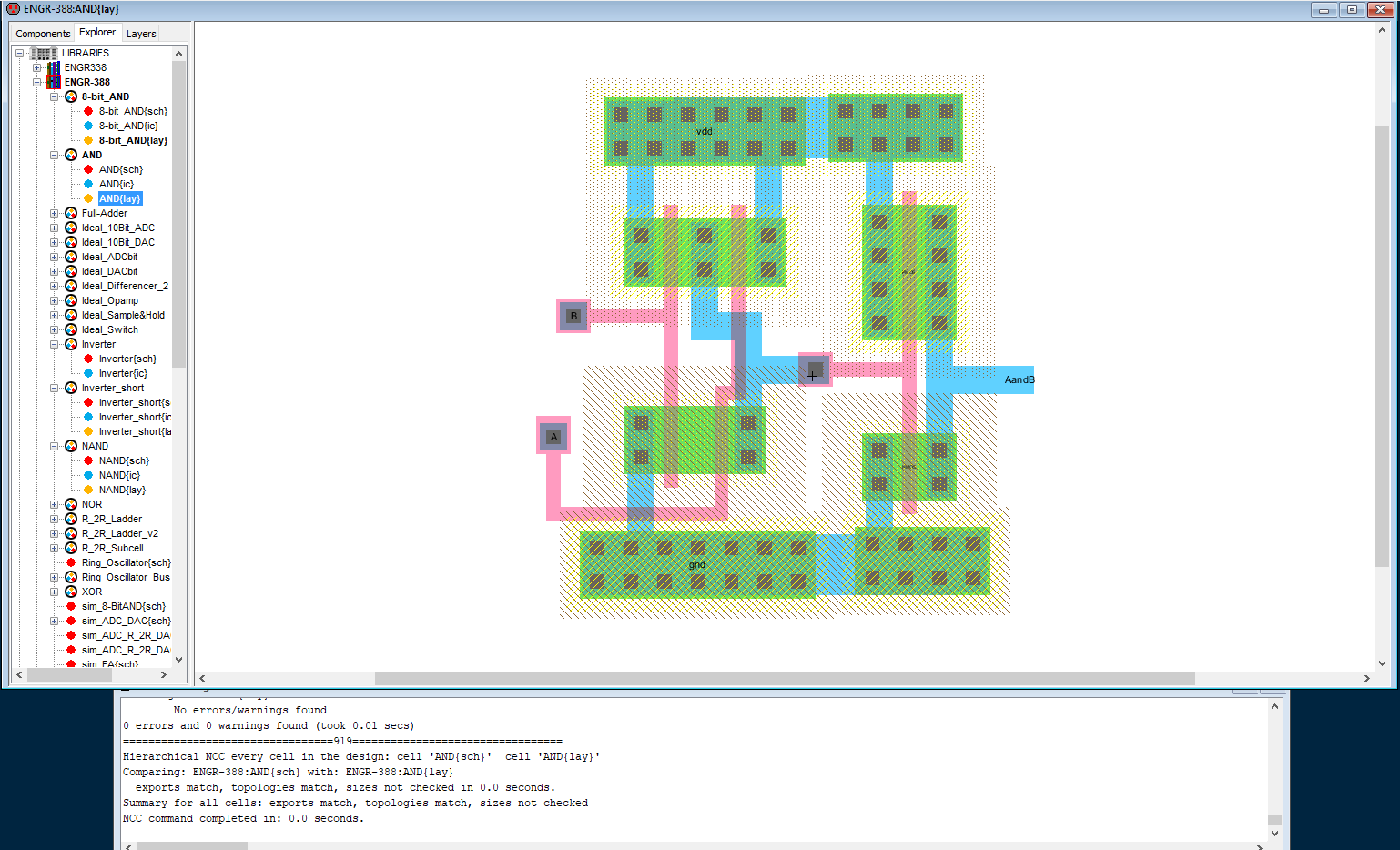
Task: Select the R_2R_Ladder_v2 tree item
Action: coord(120,533)
